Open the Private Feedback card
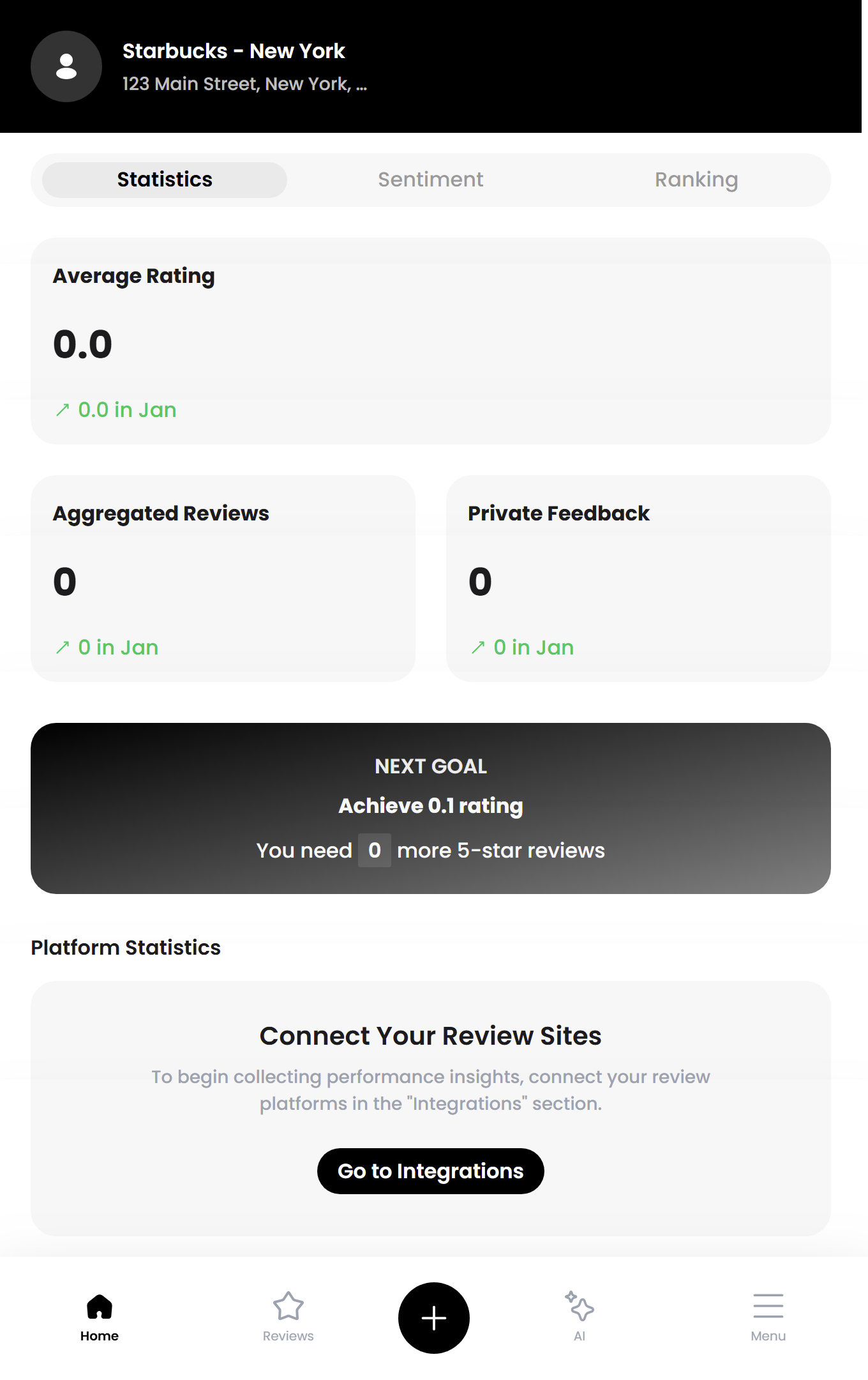Screen dimensions: 868x1380 coord(638,579)
